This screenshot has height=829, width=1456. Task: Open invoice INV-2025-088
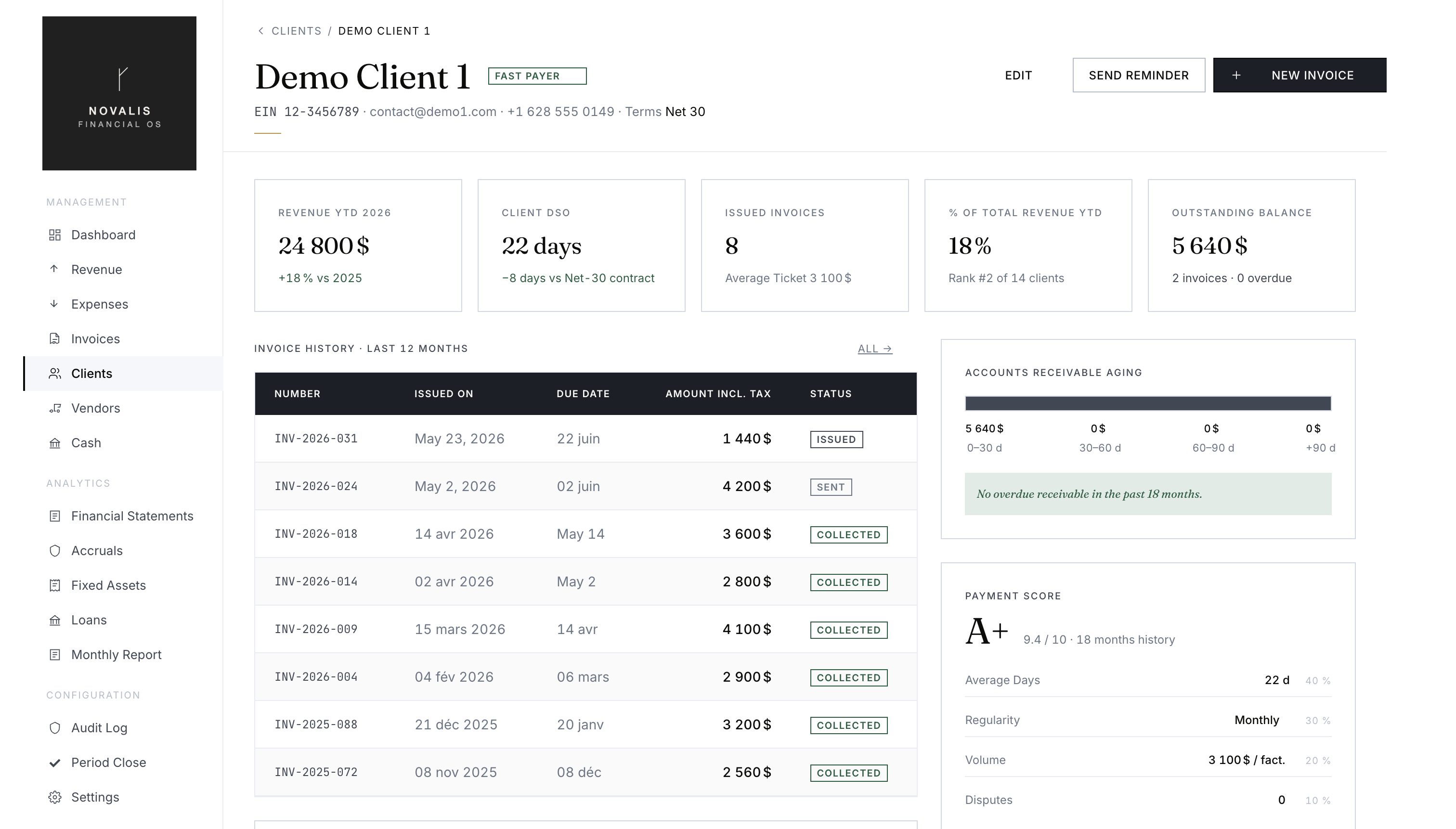click(x=315, y=724)
